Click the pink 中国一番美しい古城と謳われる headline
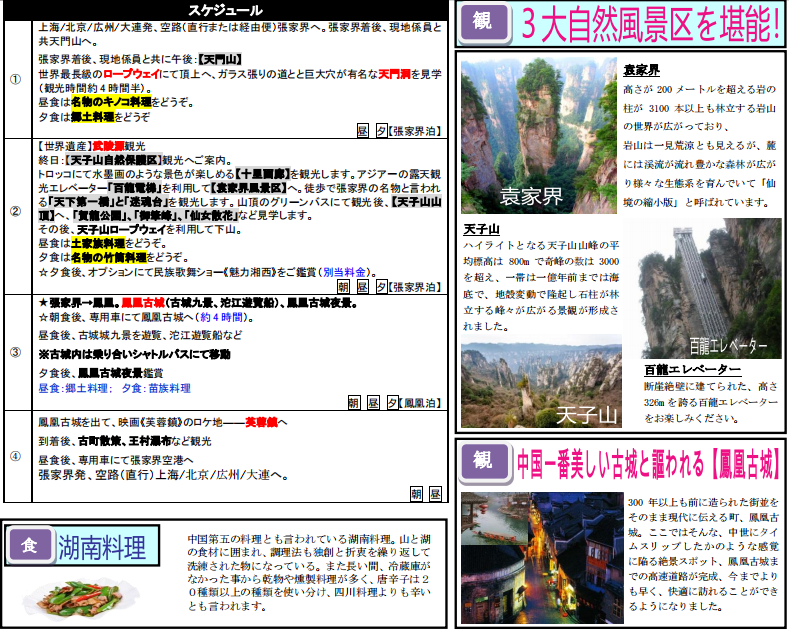 pos(649,463)
